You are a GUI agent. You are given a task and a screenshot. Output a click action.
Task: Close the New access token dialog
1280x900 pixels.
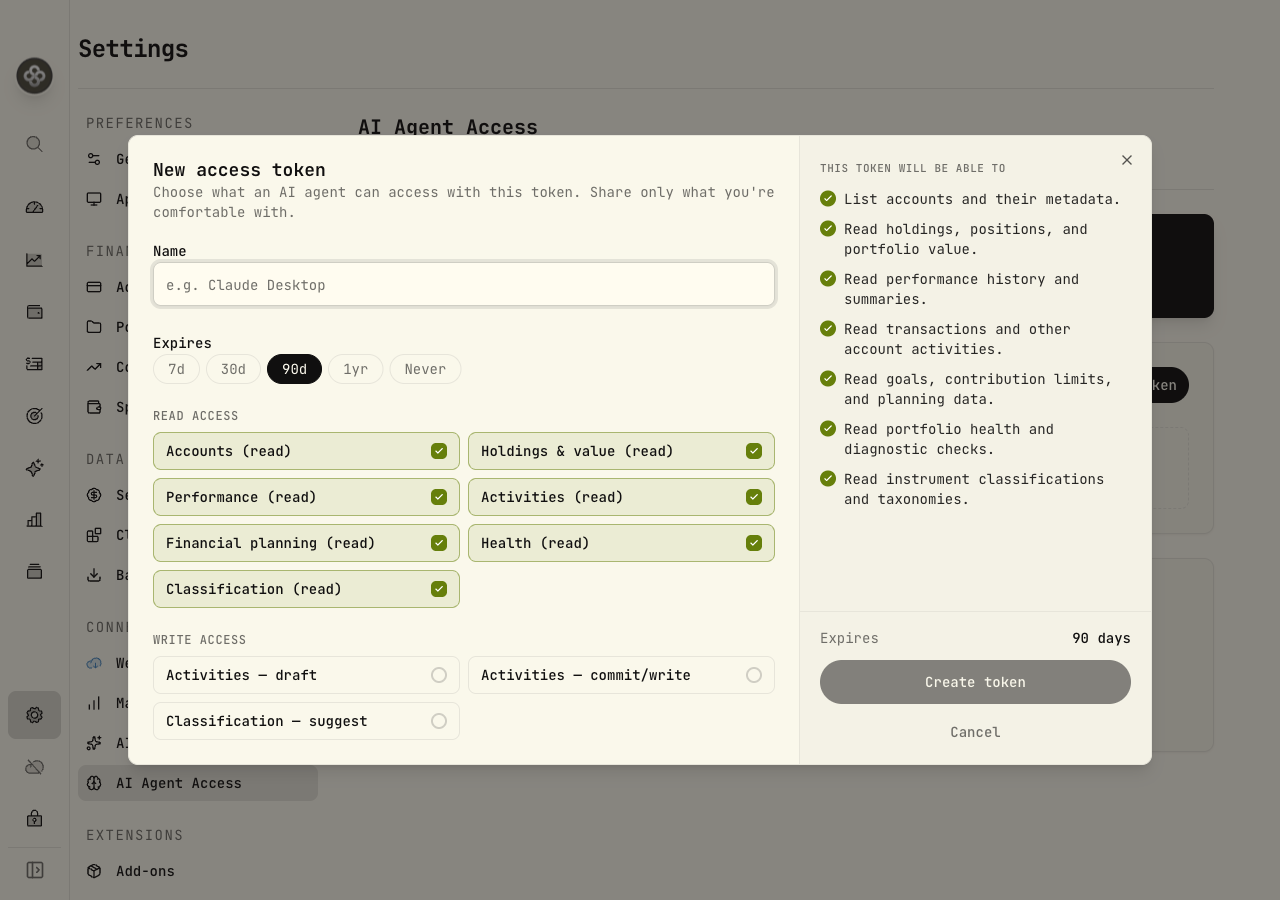coord(1127,160)
